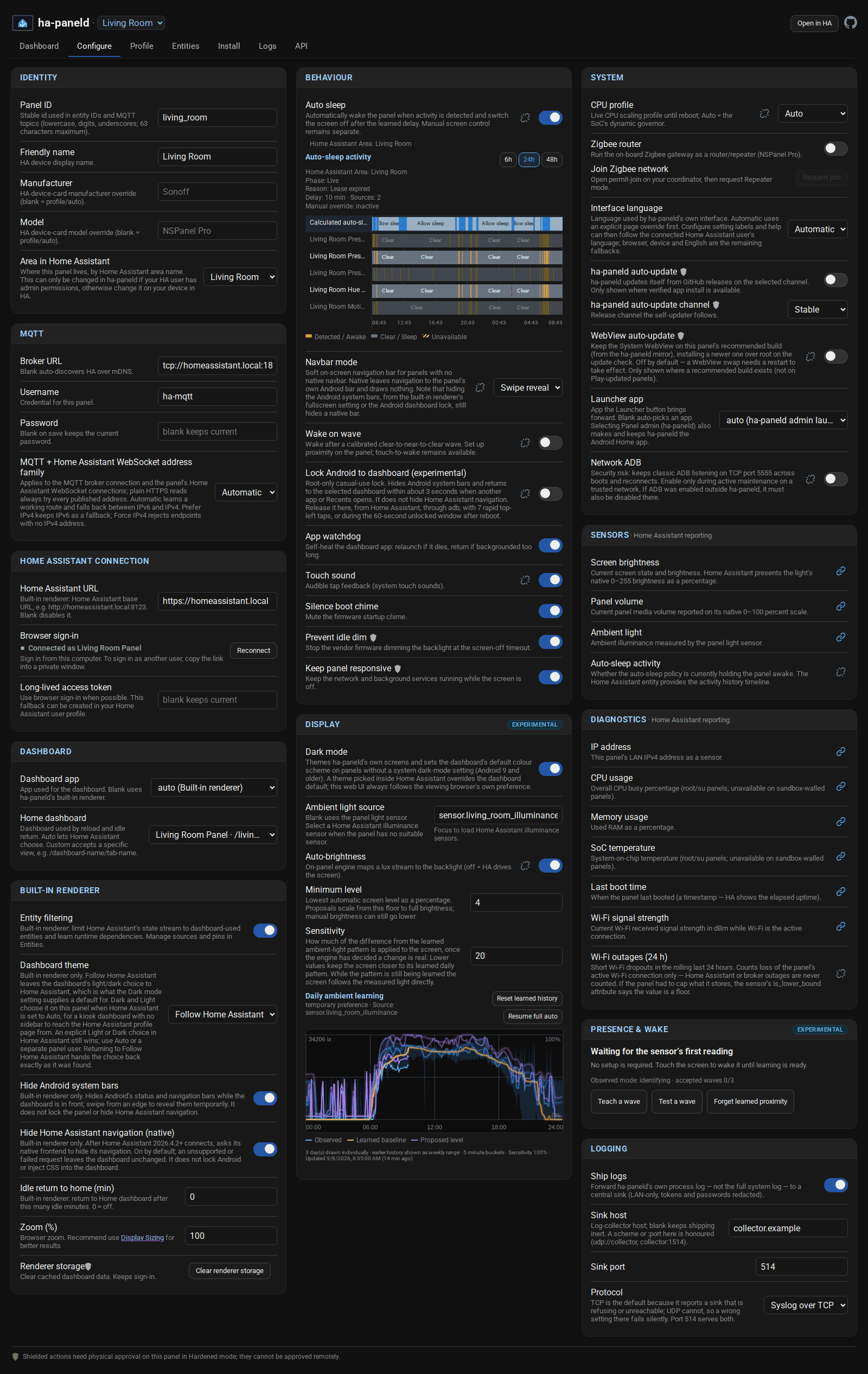
Task: Disable the App watchdog toggle
Action: pos(550,545)
